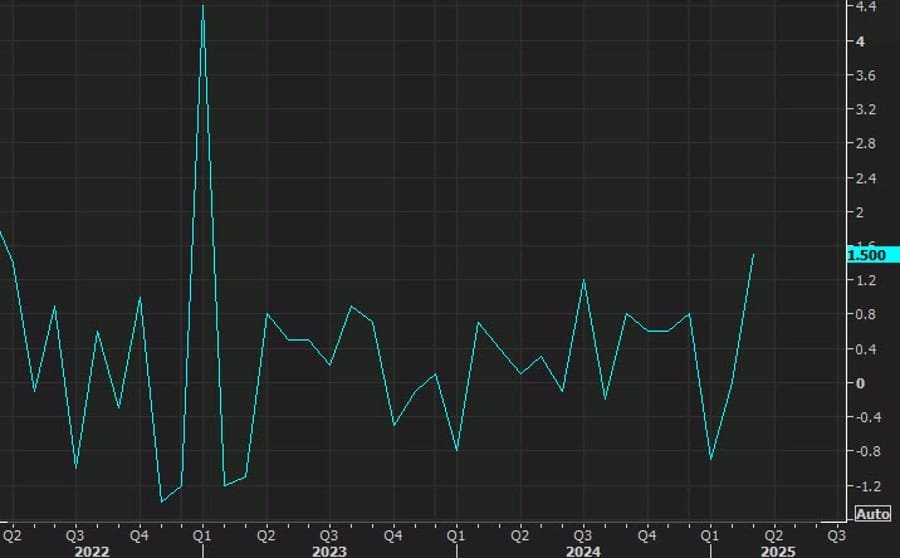
Task: Click the 3.6 label on the y-axis
Action: pyautogui.click(x=861, y=76)
